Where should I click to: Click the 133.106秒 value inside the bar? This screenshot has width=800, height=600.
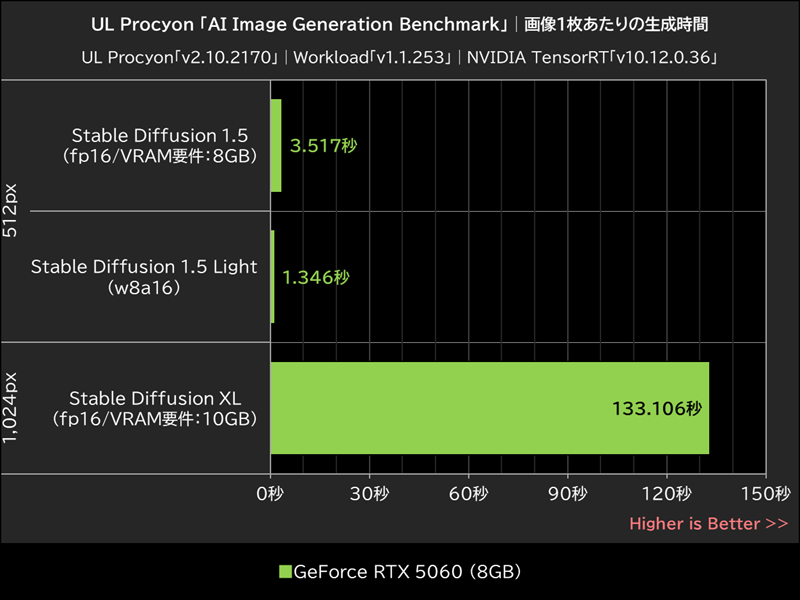click(x=657, y=408)
